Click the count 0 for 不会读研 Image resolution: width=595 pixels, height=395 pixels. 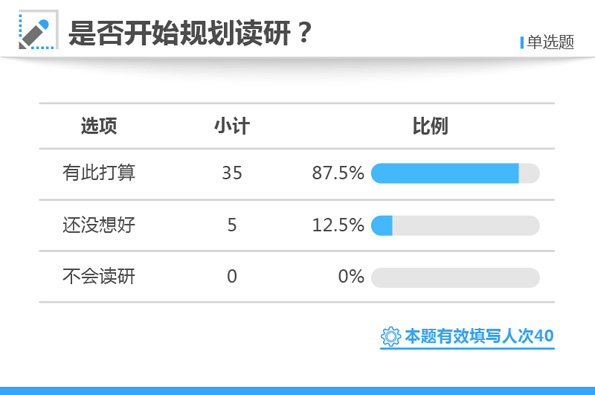(x=232, y=276)
